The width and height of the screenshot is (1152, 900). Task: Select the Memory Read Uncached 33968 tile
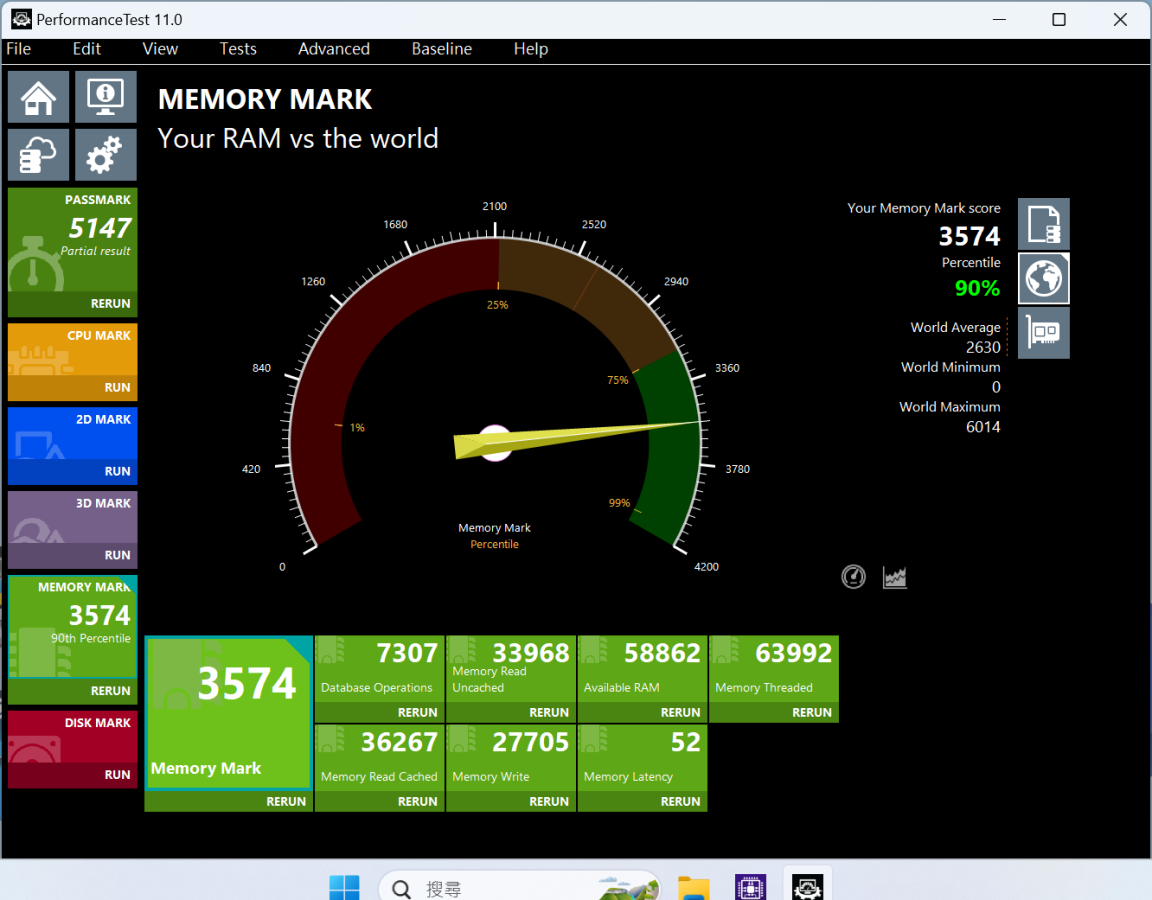coord(511,669)
